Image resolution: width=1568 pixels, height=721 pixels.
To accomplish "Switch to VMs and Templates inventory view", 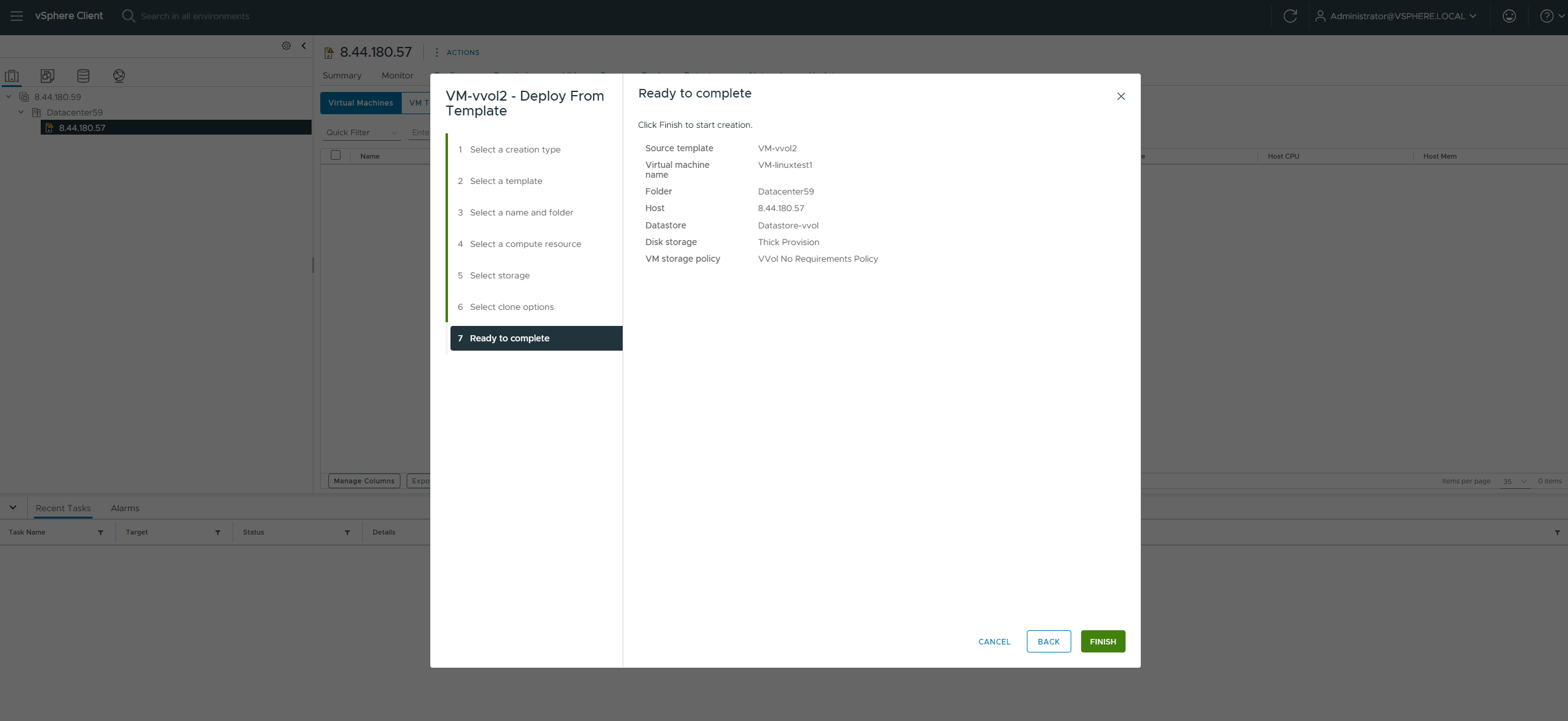I will (48, 76).
